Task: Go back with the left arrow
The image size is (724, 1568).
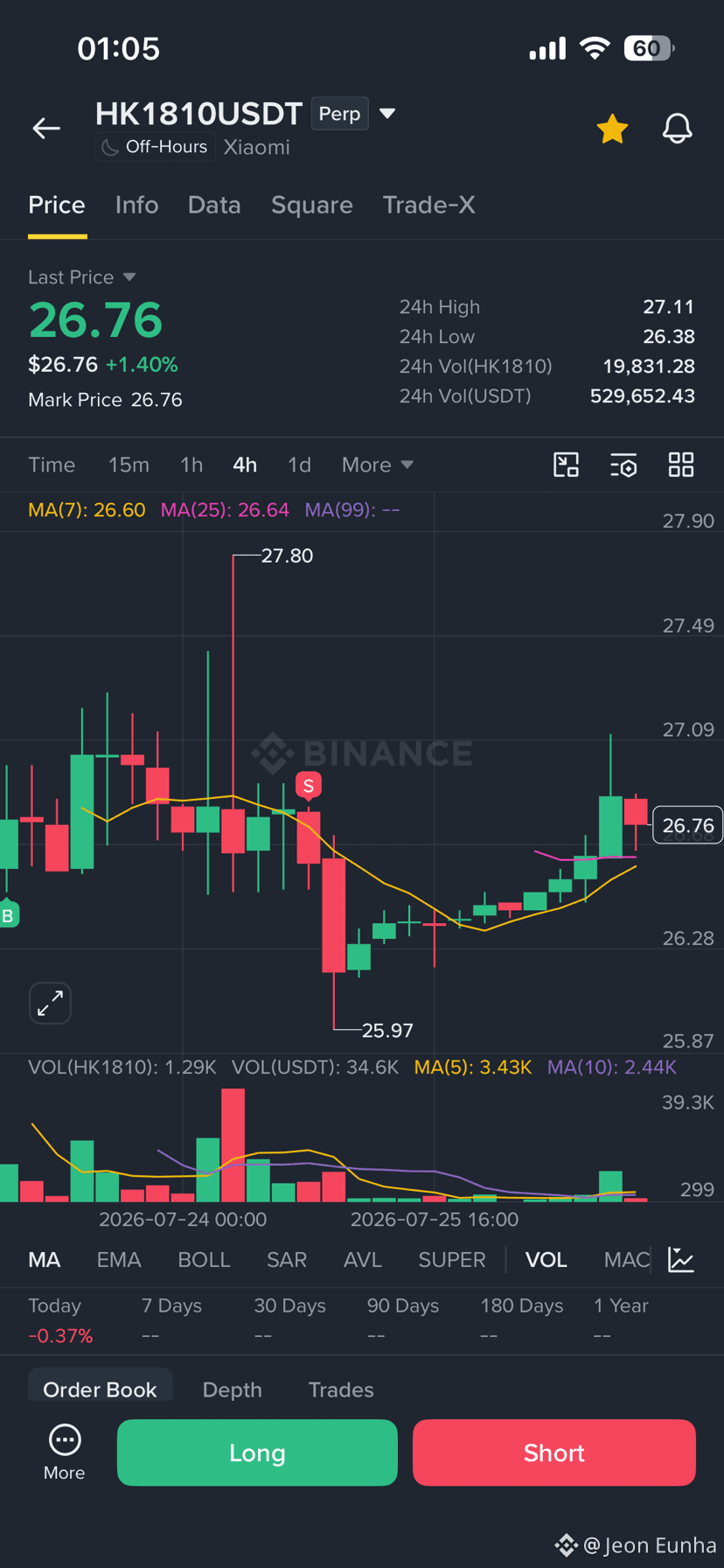Action: 46,129
